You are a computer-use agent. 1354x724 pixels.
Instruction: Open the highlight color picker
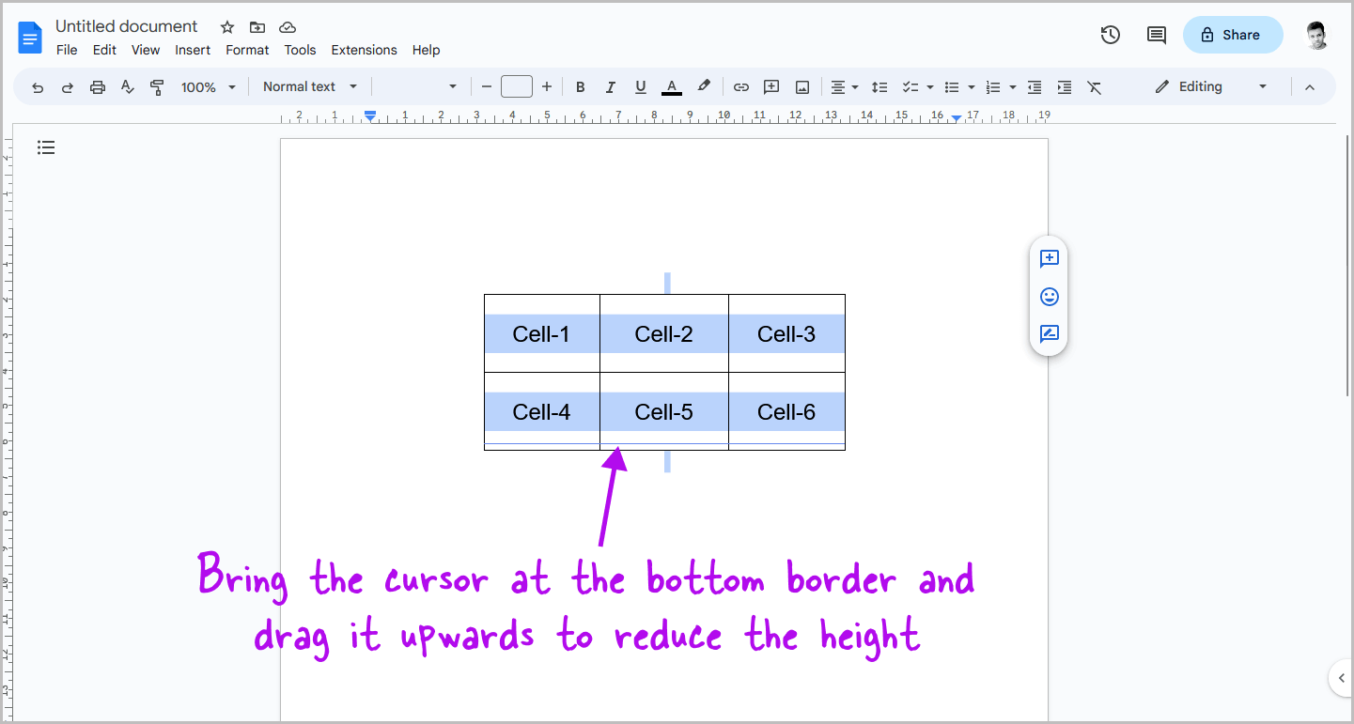704,87
